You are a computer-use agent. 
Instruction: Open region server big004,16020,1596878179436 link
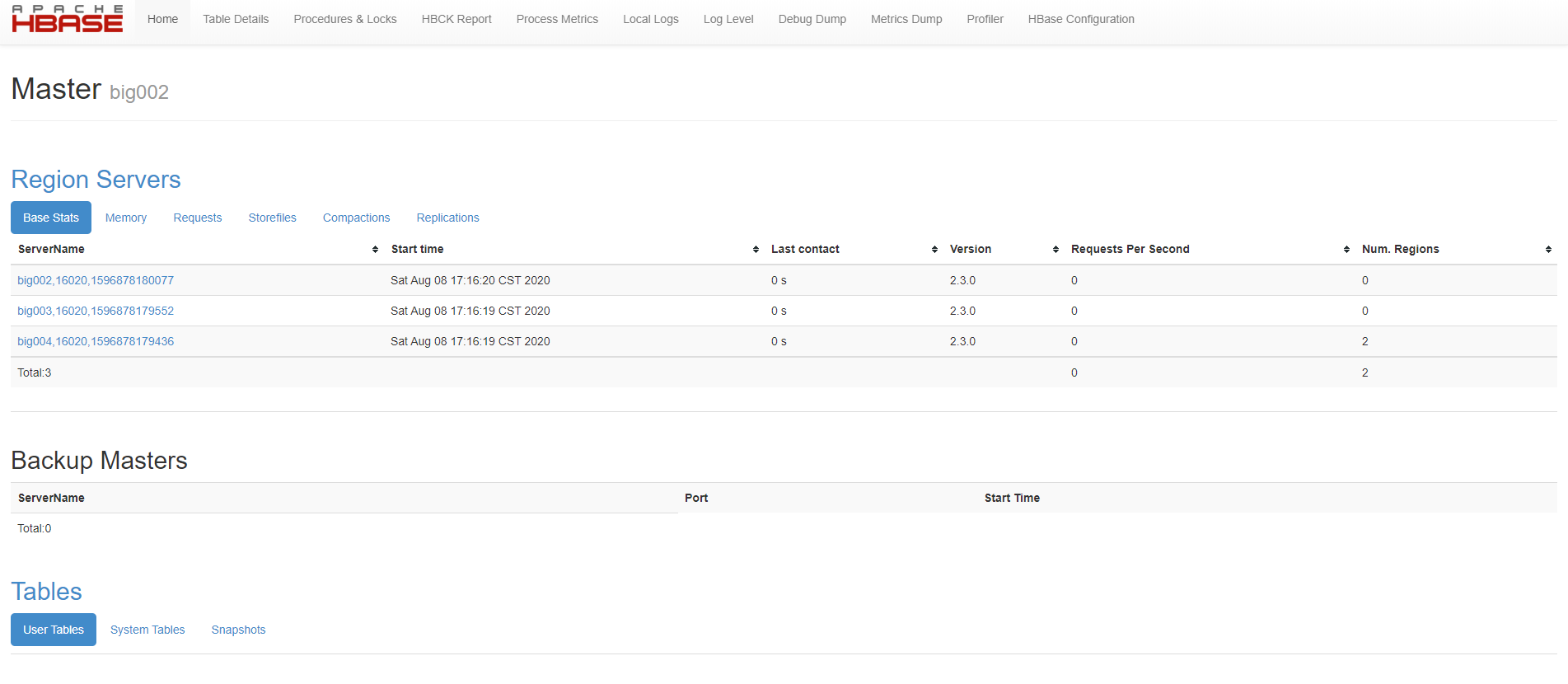96,341
